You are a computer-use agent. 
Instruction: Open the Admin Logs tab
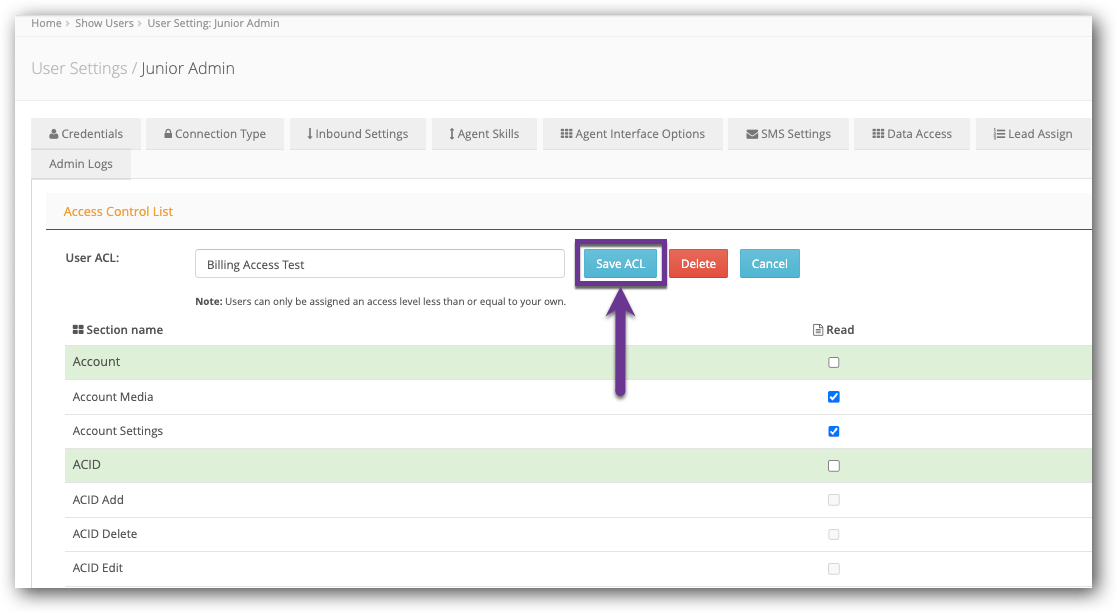coord(81,164)
